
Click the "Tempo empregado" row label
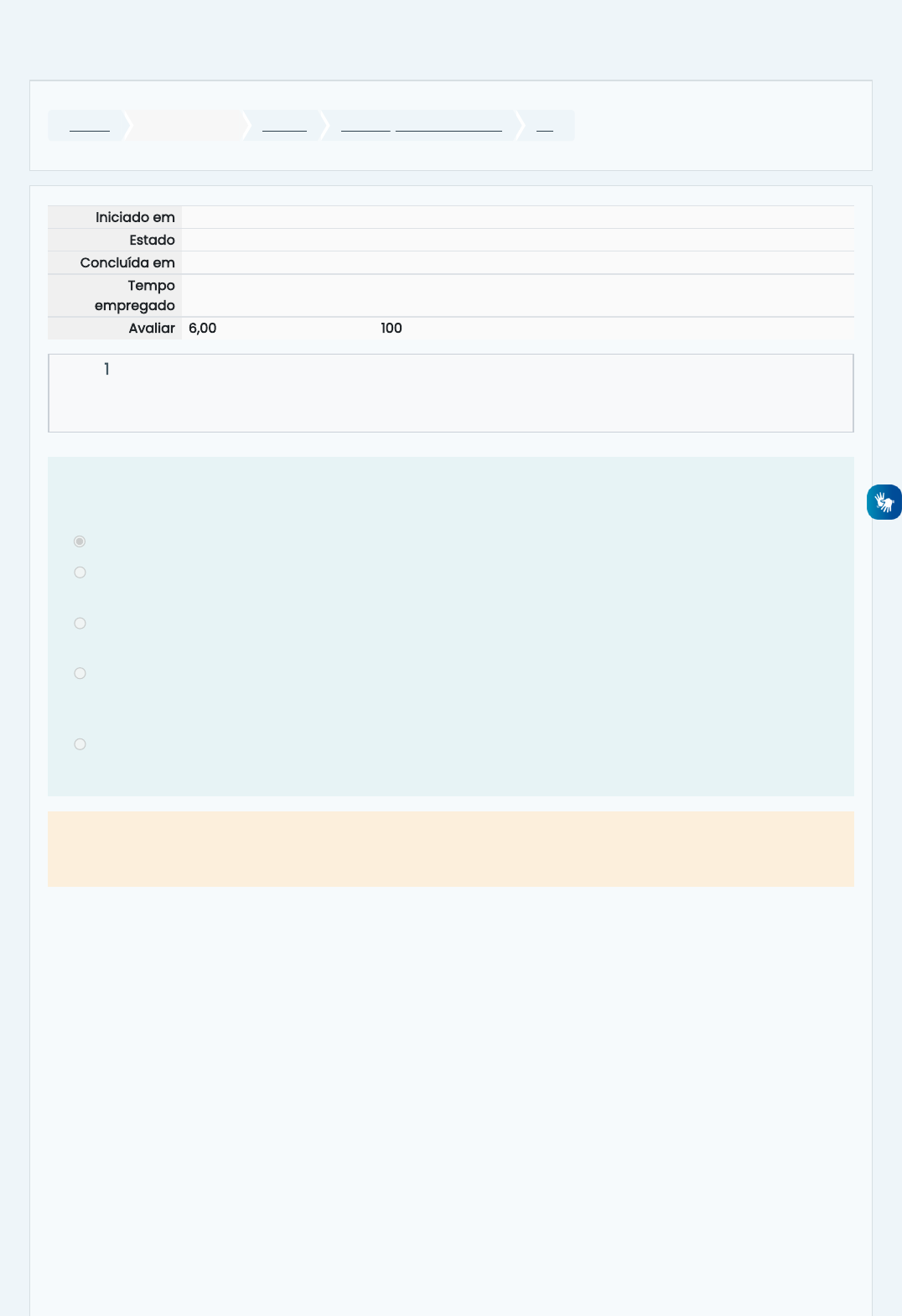(x=135, y=295)
